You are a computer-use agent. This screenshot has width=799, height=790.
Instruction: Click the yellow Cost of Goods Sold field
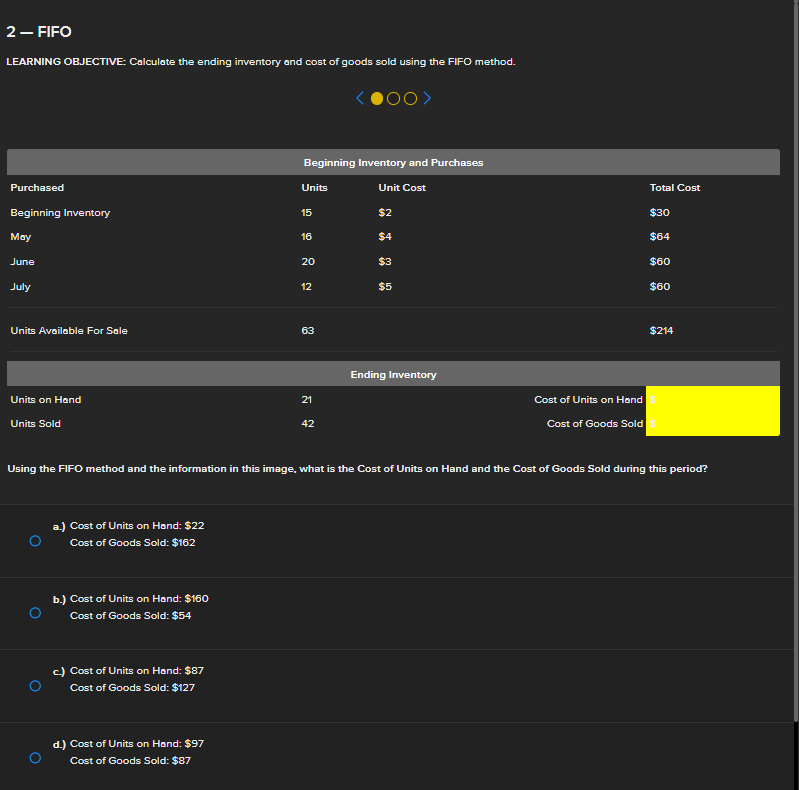coord(712,424)
